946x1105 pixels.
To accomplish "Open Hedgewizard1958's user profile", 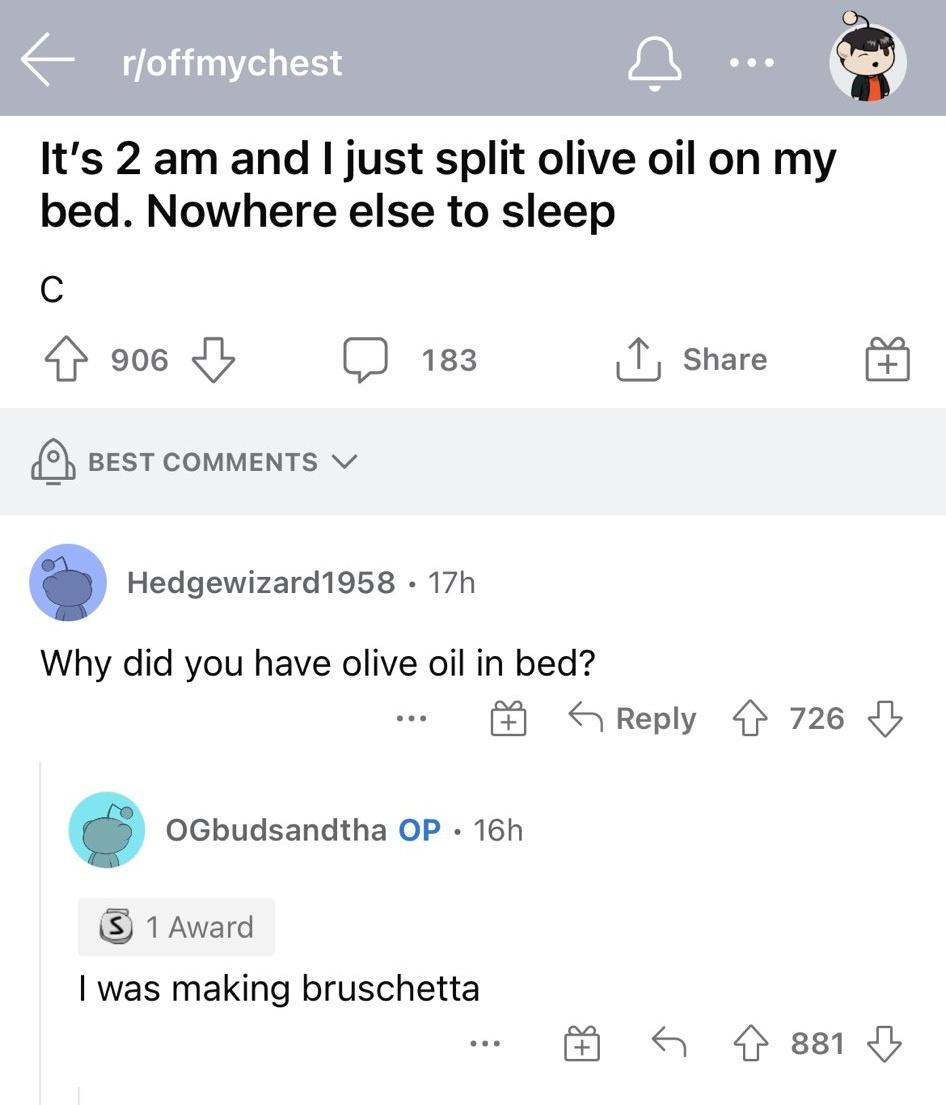I will click(x=260, y=582).
